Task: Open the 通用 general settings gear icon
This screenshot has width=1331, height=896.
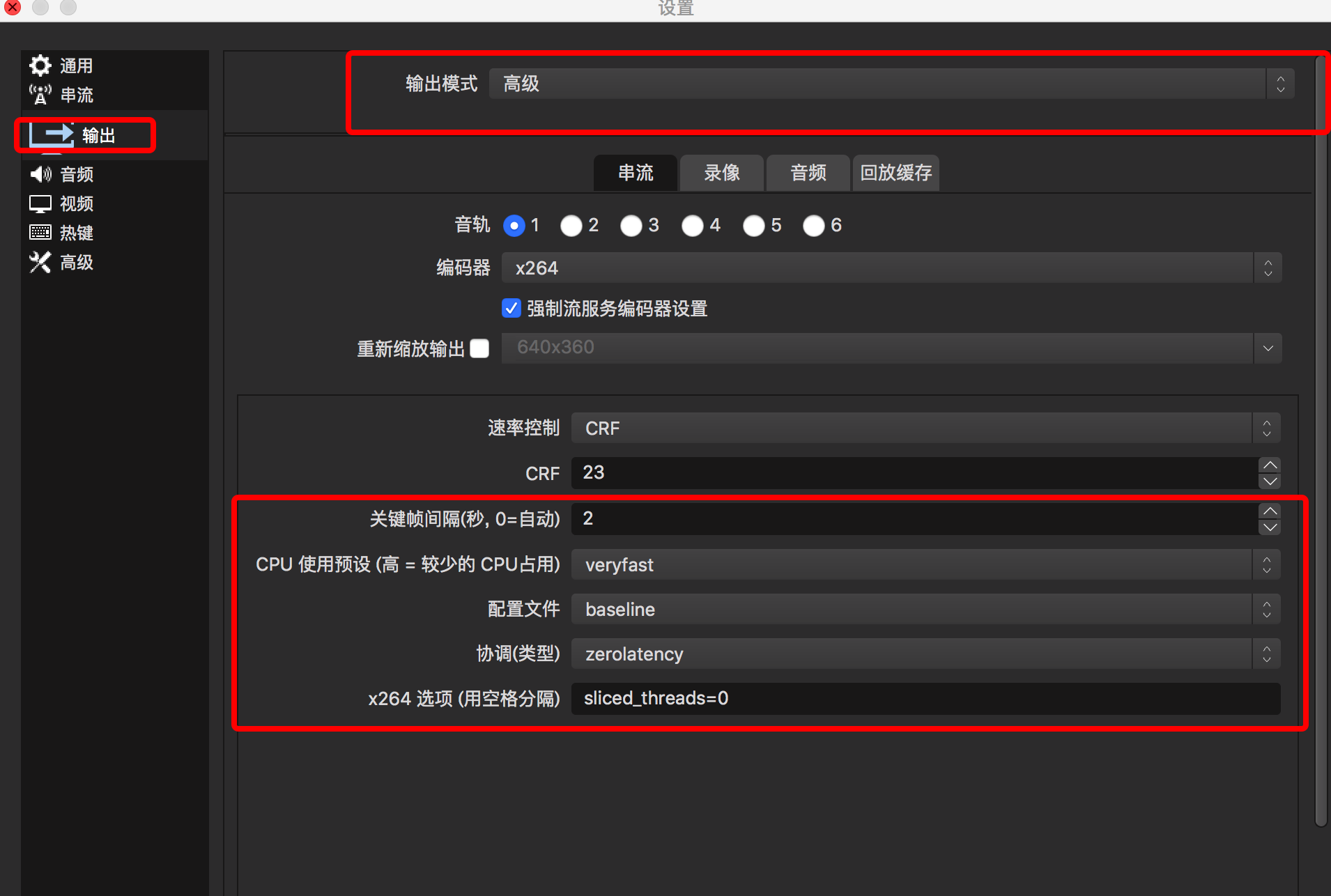Action: tap(40, 65)
